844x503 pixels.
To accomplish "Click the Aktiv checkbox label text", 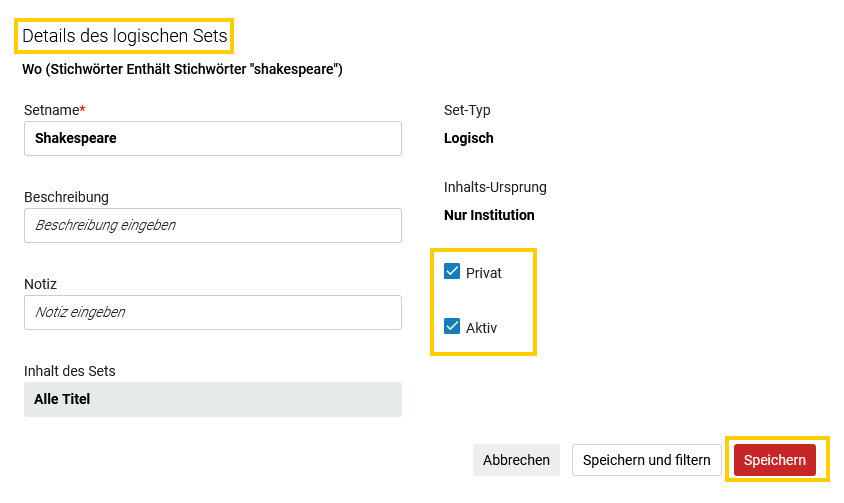I will (481, 328).
